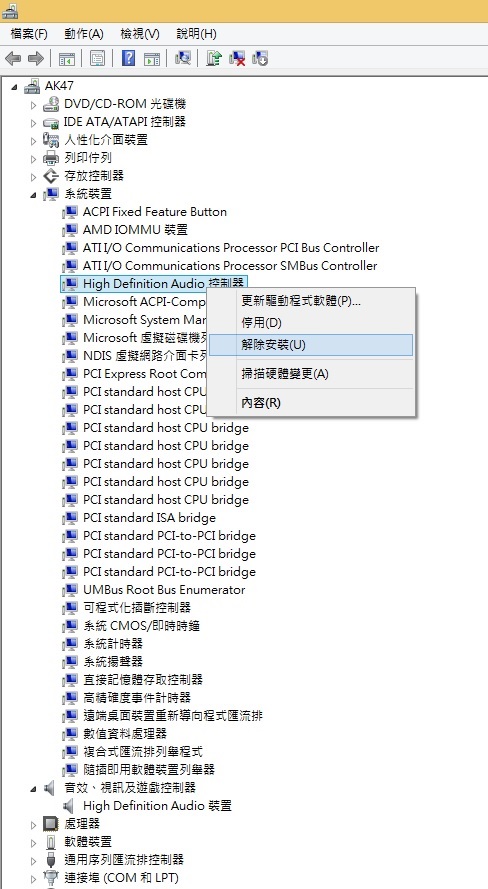Click the Forward arrow toolbar icon
The width and height of the screenshot is (488, 889).
tap(36, 58)
